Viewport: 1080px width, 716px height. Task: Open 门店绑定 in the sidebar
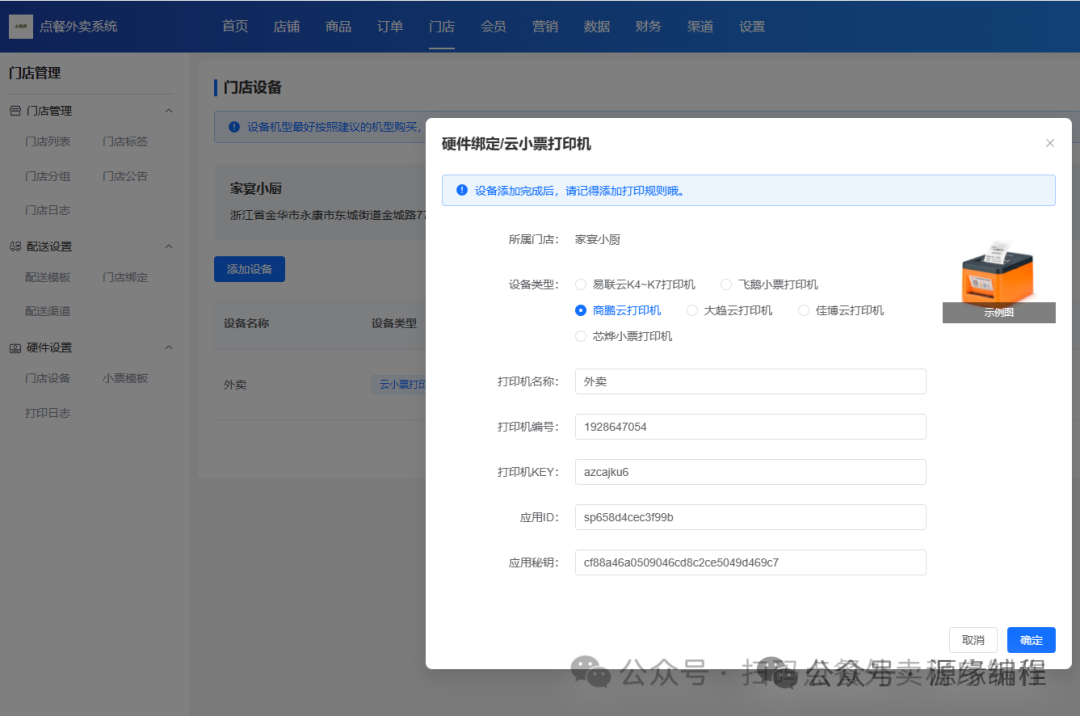pos(125,277)
